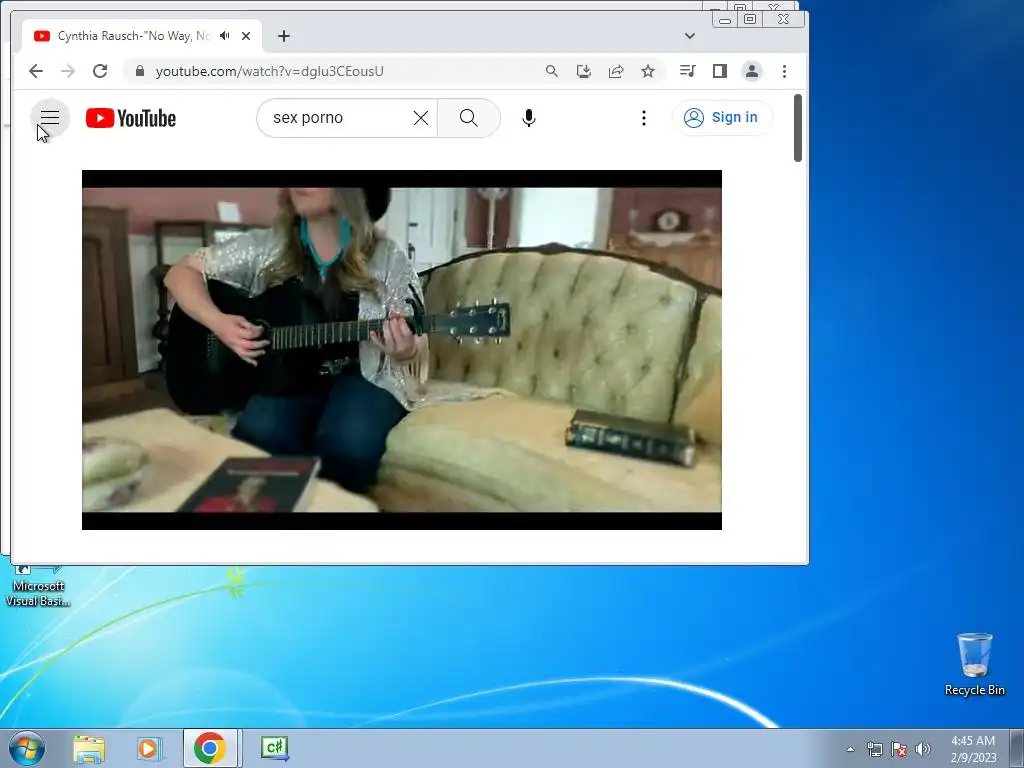The image size is (1024, 768).
Task: Install app icon in address bar
Action: click(584, 71)
